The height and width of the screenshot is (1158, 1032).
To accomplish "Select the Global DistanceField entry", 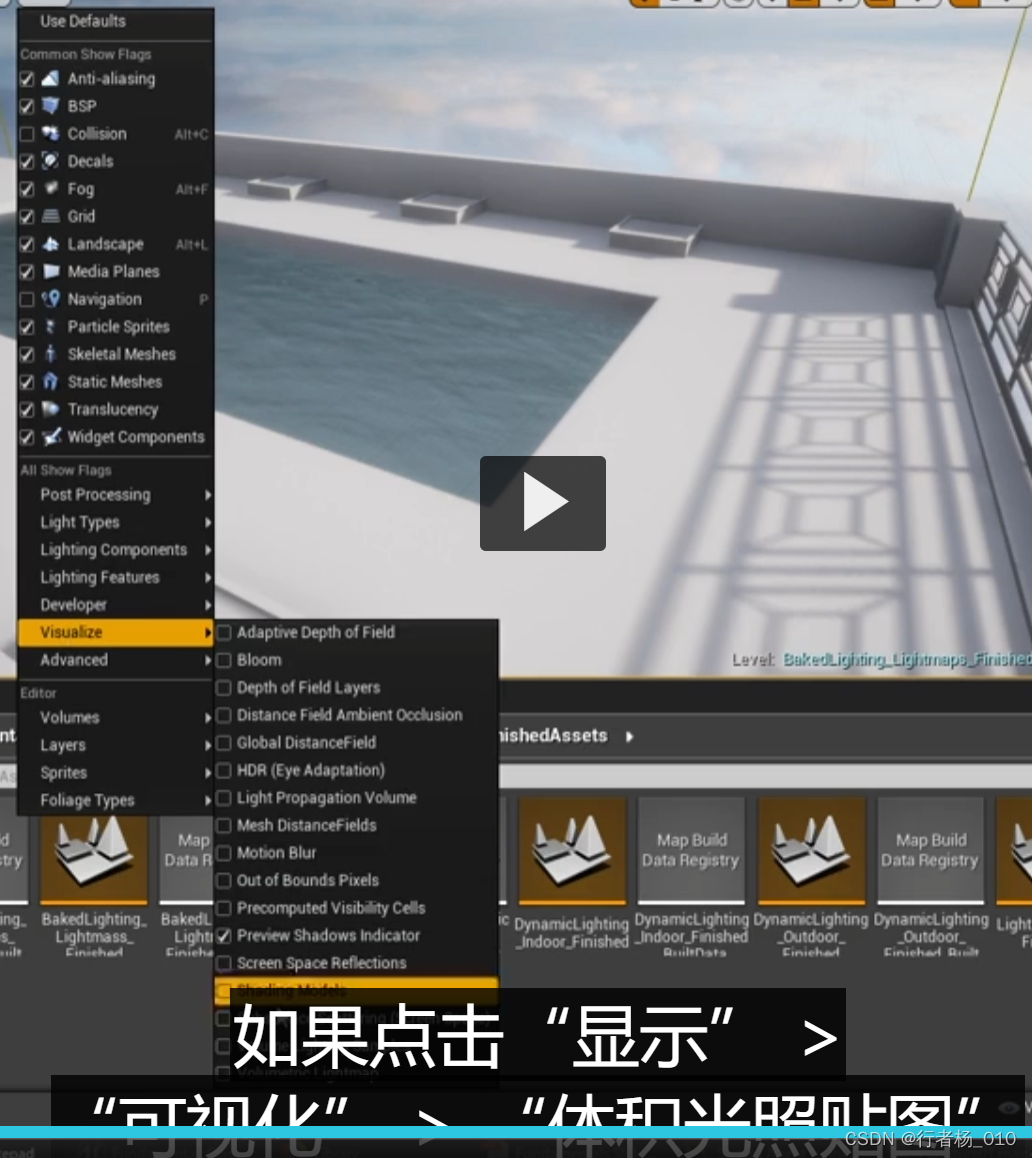I will [x=357, y=742].
